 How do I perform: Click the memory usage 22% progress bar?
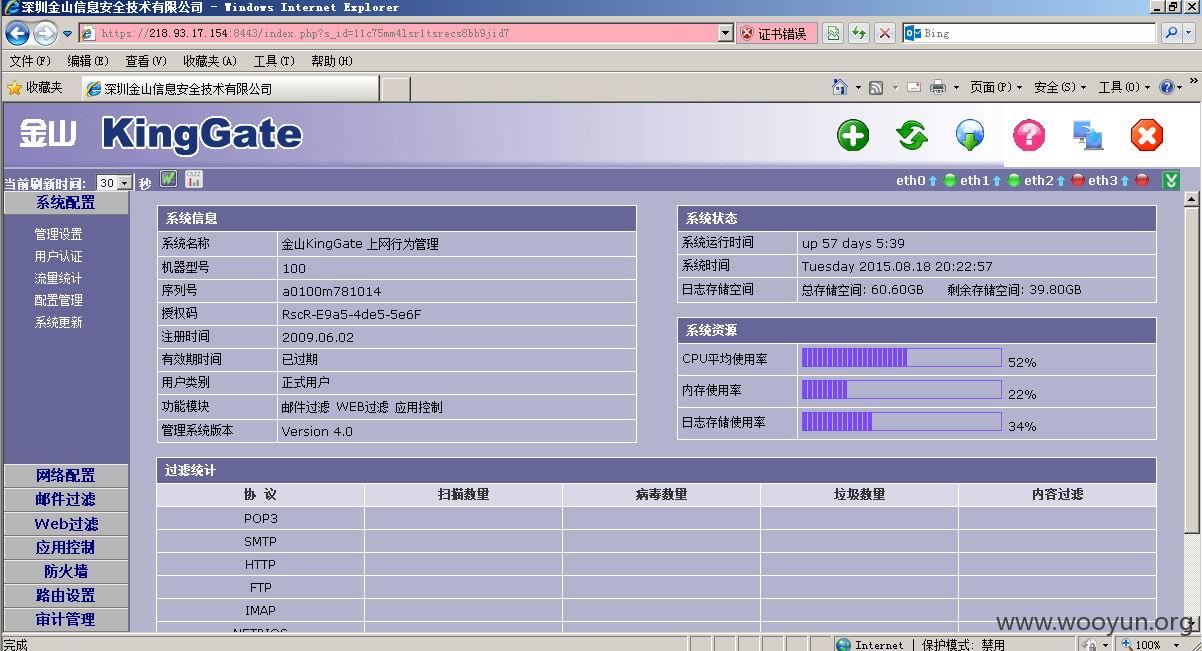point(901,390)
